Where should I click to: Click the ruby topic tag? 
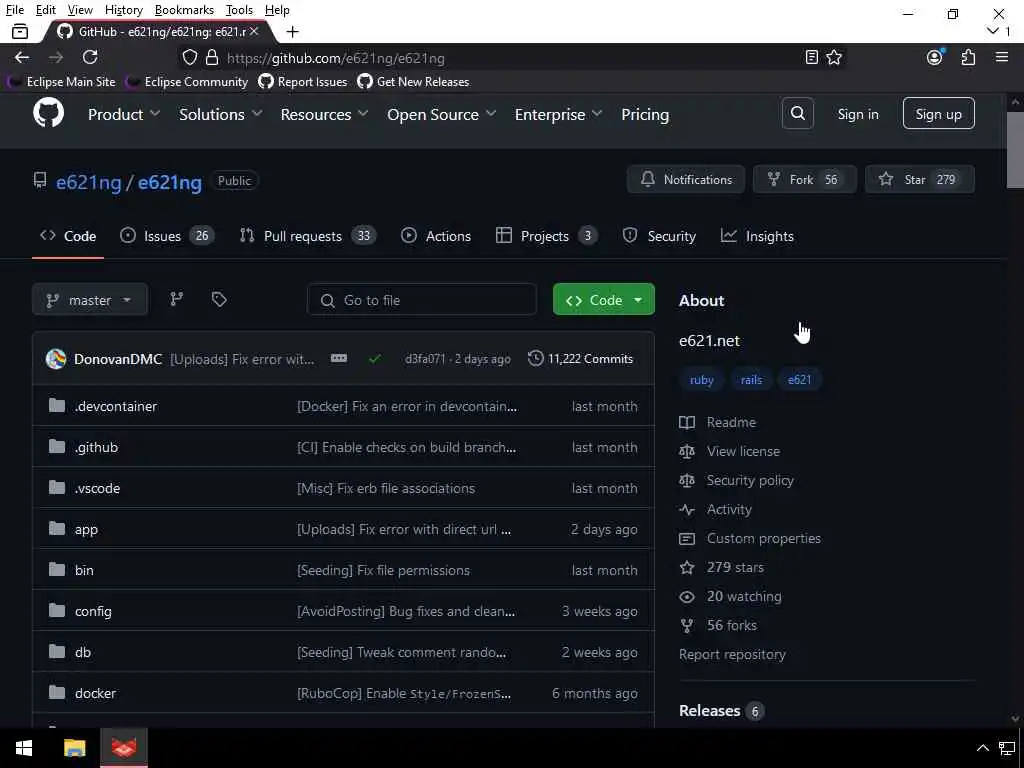(701, 379)
